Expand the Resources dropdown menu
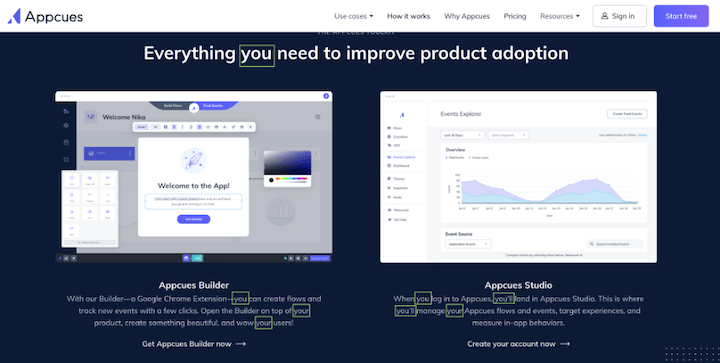Screen dimensions: 720x363 pyautogui.click(x=560, y=16)
